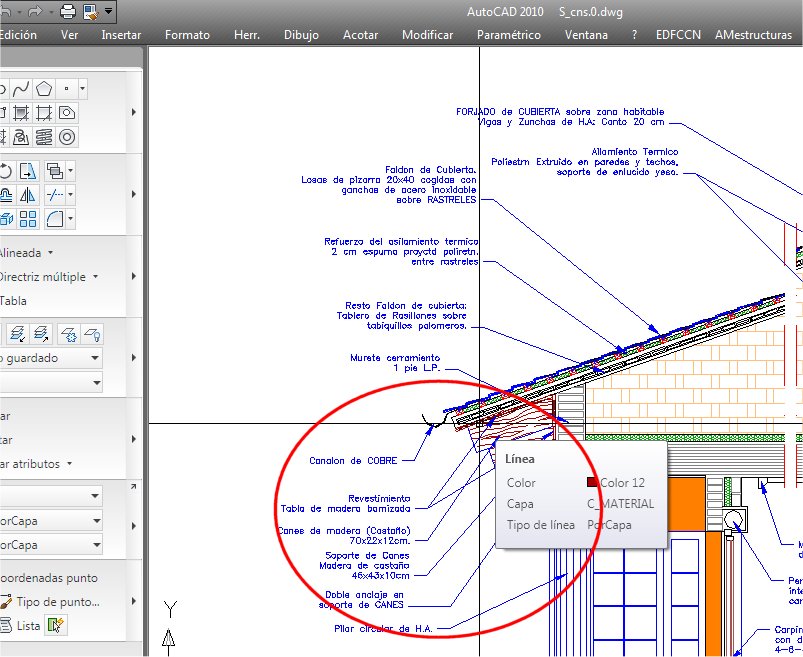Screen dimensions: 803x657
Task: Open the quick access toolbar customize arrow
Action: [x=109, y=11]
